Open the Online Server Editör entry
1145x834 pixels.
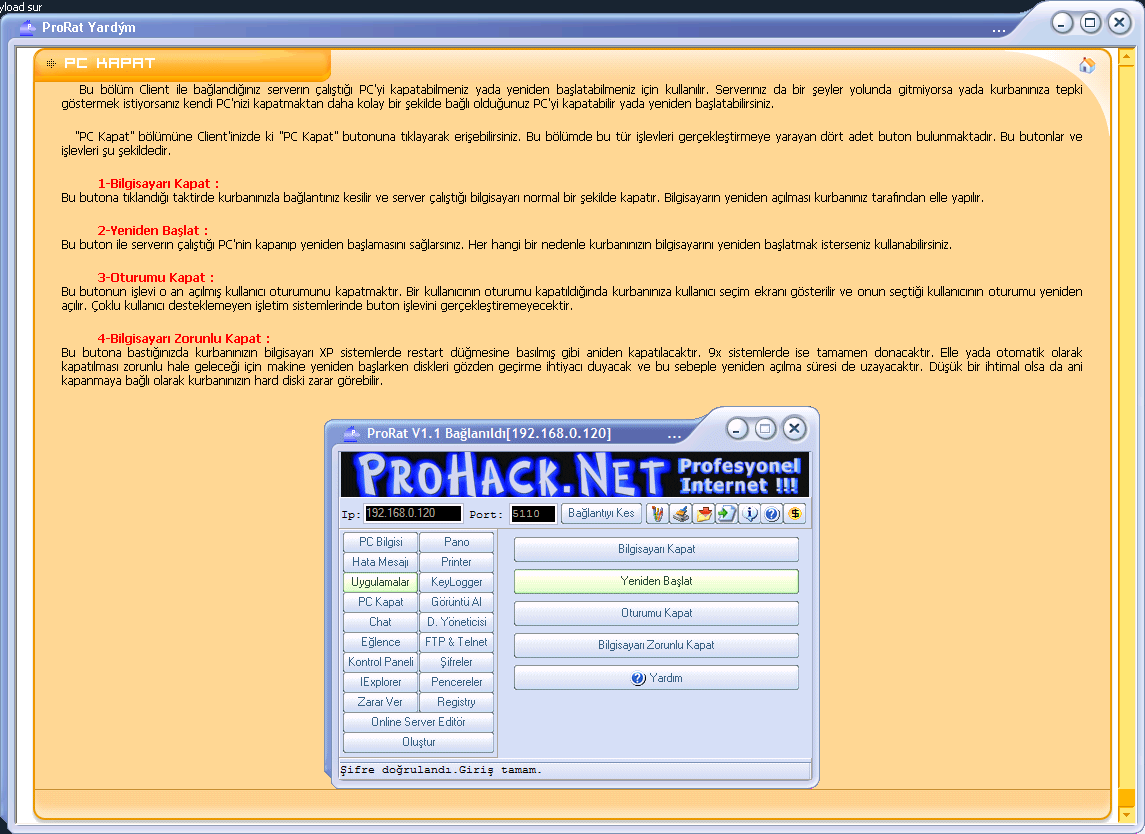pos(418,722)
